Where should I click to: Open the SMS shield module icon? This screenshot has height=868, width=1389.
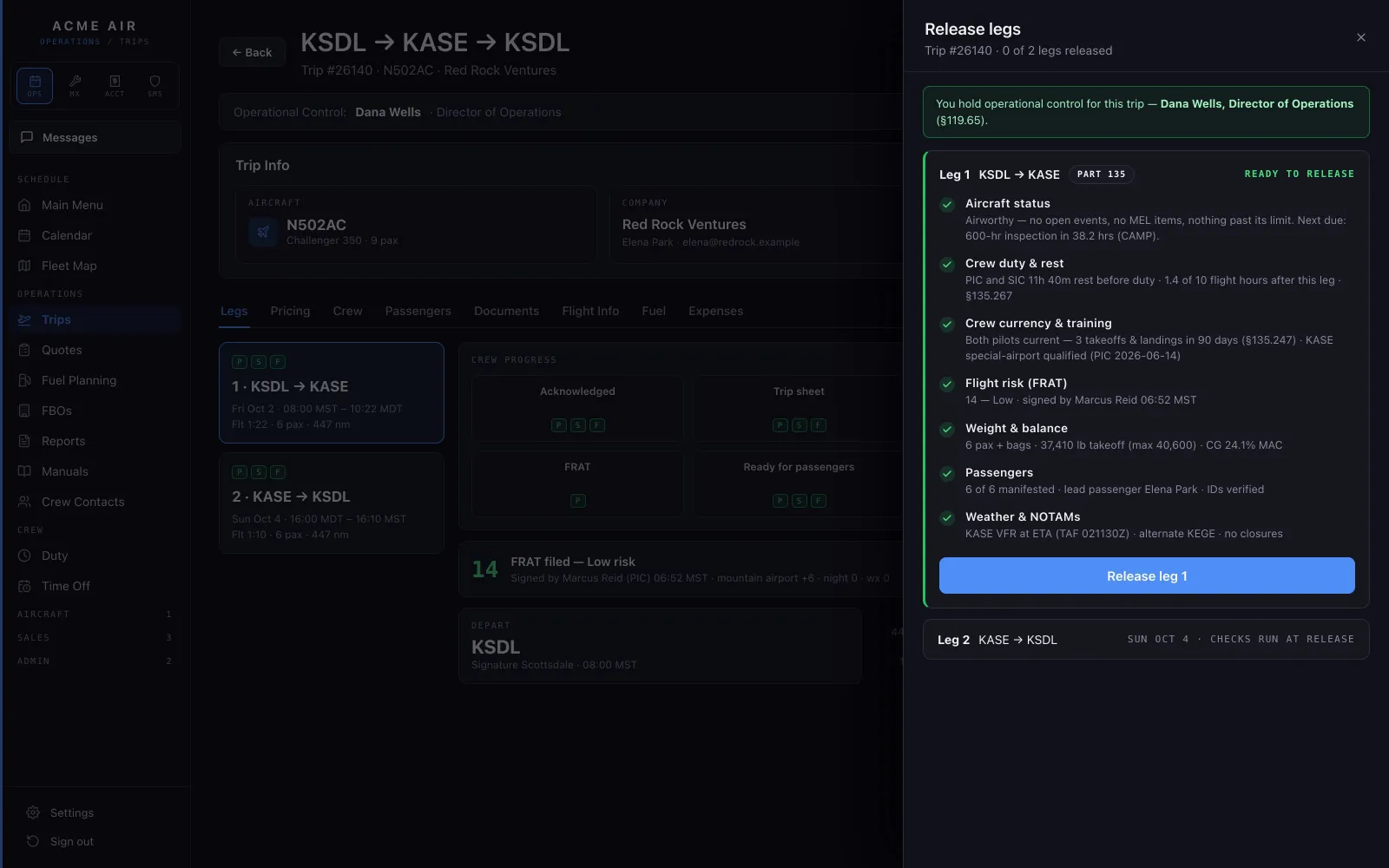tap(155, 86)
